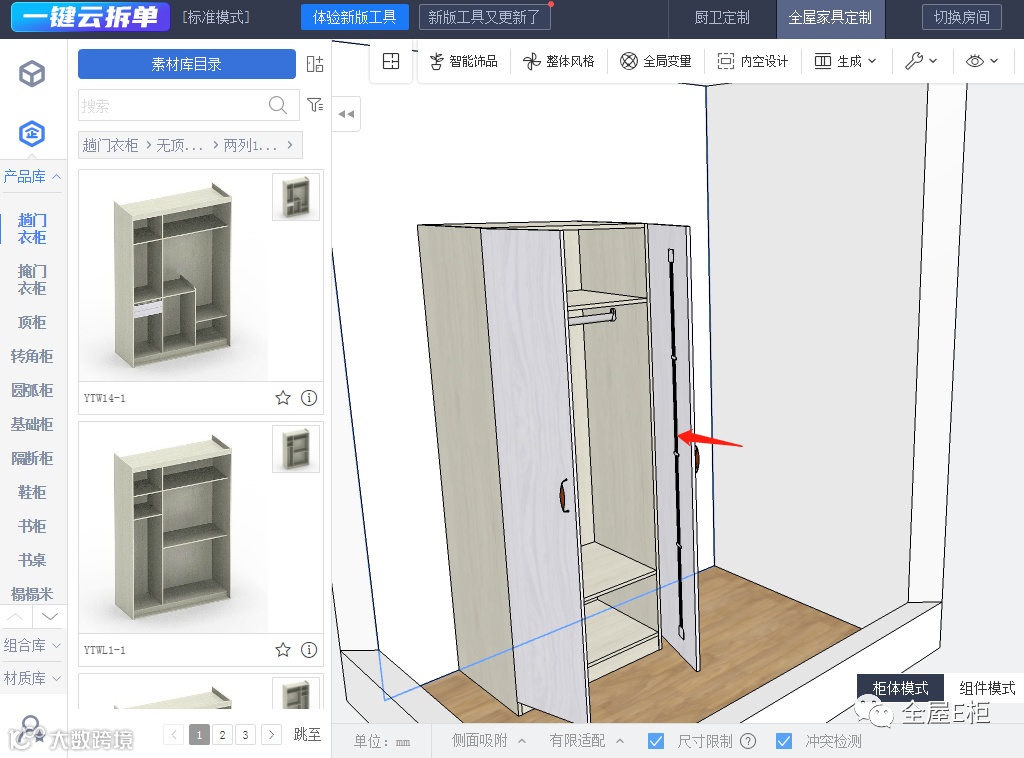Favorite the YTW14-1 wardrobe with star icon
Screen dimensions: 1024x758
click(x=283, y=398)
